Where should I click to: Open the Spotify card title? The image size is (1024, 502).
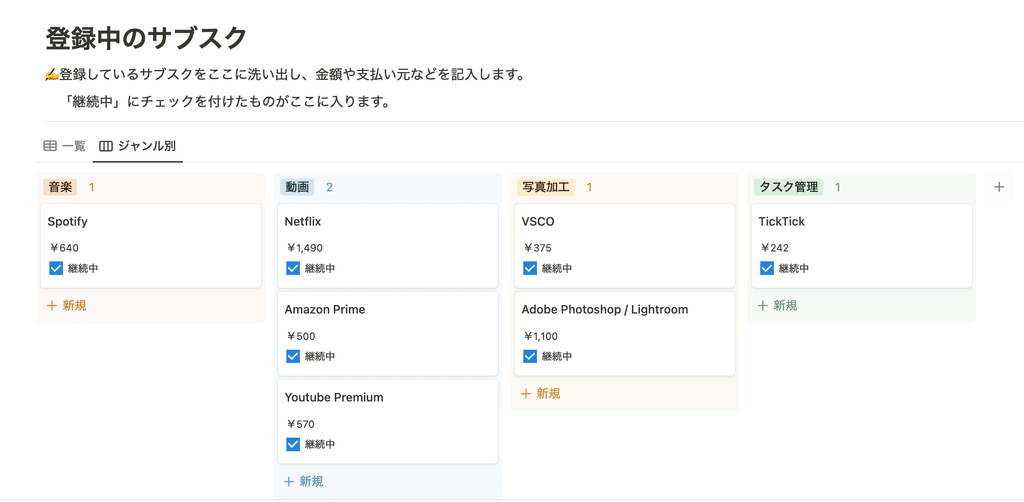[68, 222]
